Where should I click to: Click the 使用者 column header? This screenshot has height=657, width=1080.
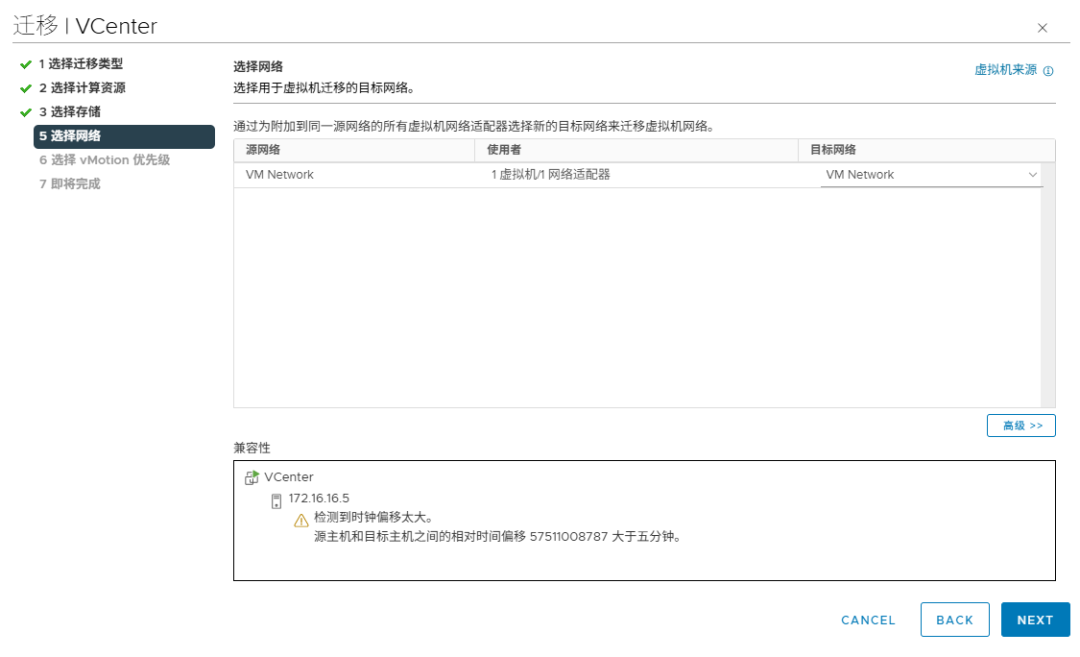(x=636, y=150)
